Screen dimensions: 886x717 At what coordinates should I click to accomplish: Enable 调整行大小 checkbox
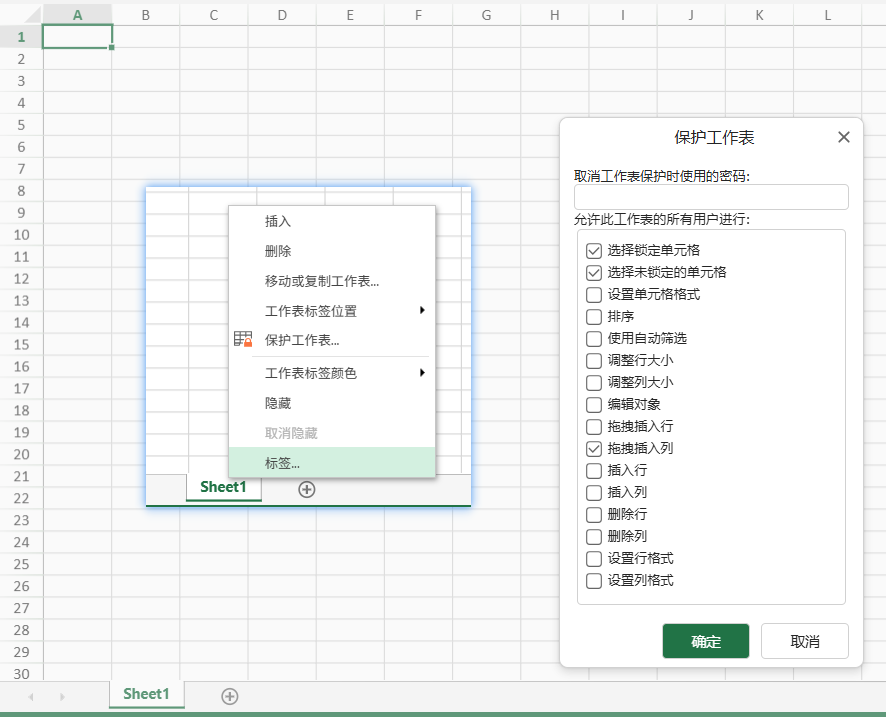[594, 360]
